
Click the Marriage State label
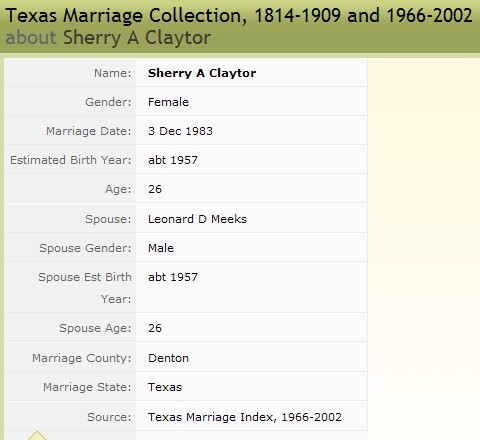pos(87,387)
